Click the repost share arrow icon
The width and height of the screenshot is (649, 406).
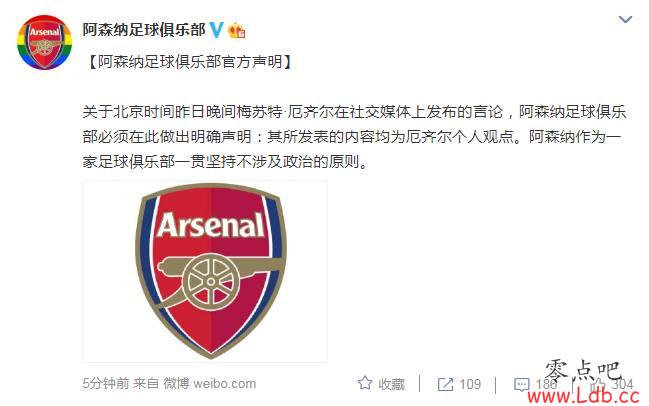(x=445, y=384)
